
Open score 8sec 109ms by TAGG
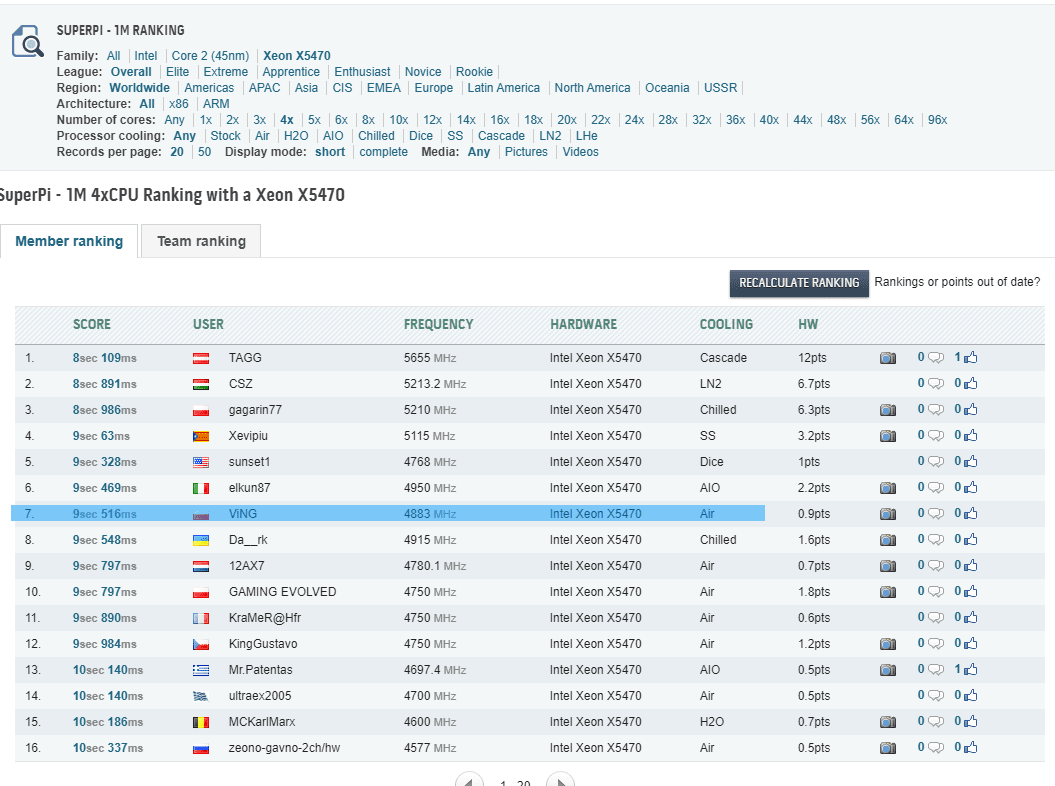point(104,358)
